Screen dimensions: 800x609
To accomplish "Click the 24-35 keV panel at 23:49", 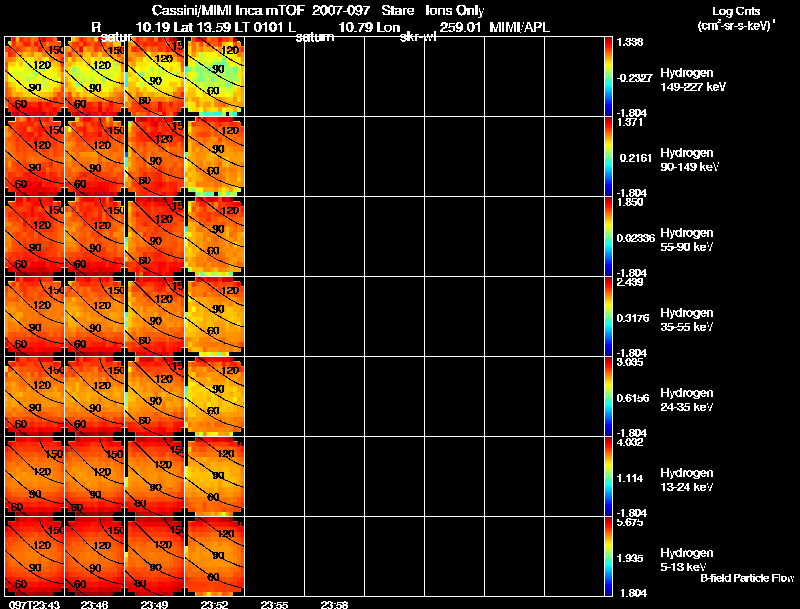I will pos(155,397).
